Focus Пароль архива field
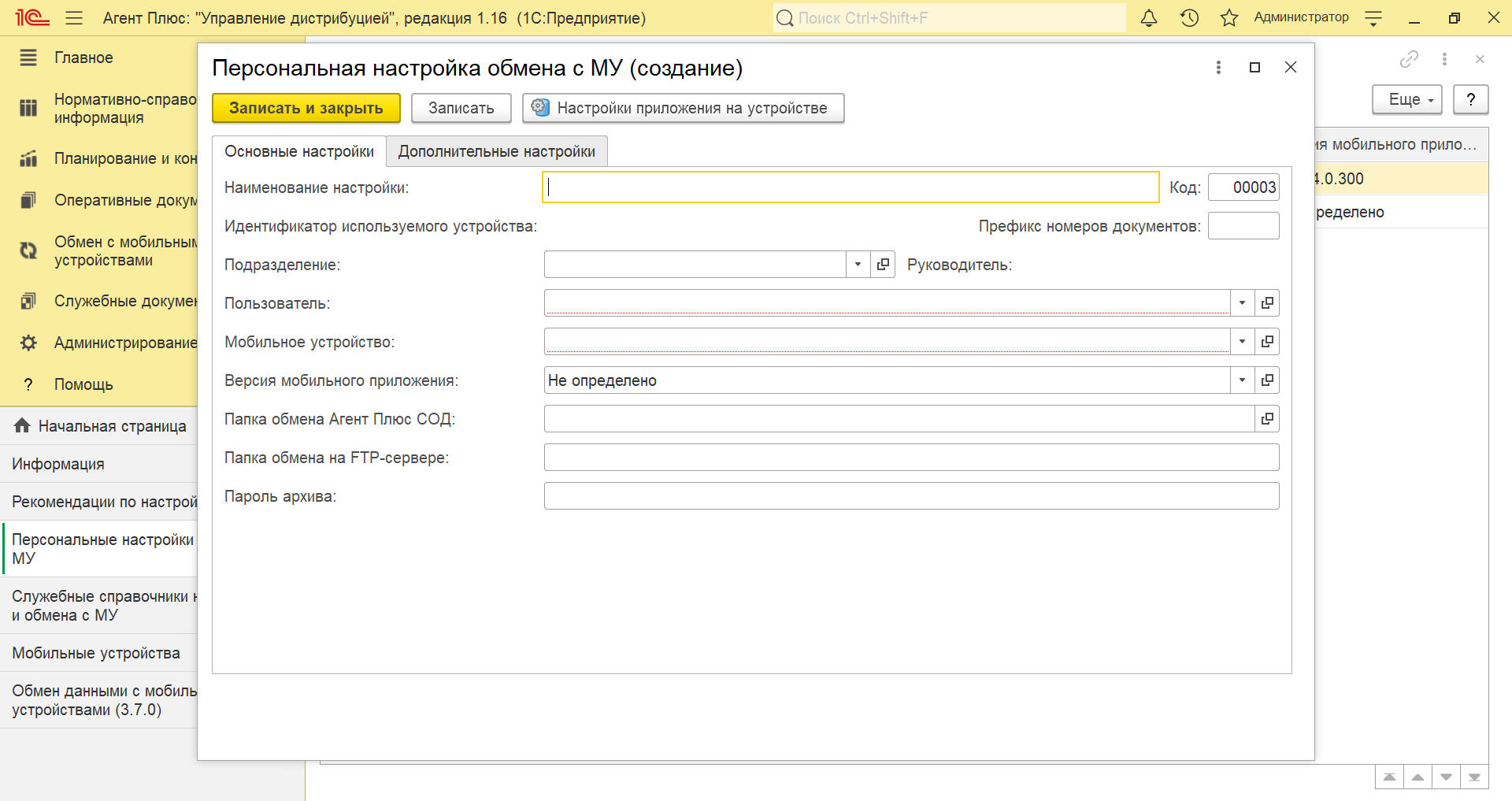This screenshot has height=801, width=1512. point(911,496)
